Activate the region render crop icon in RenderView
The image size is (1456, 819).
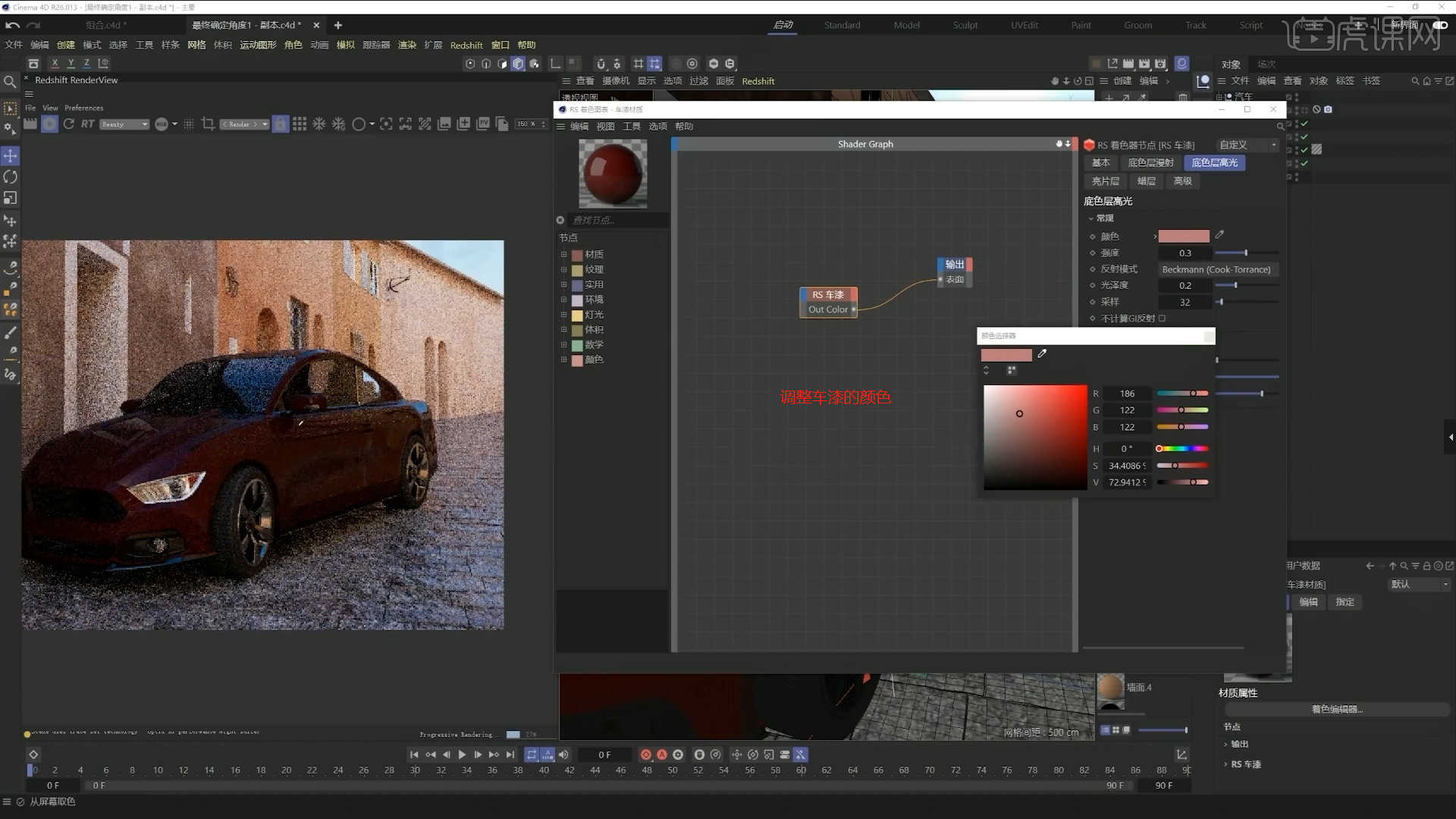coord(209,124)
